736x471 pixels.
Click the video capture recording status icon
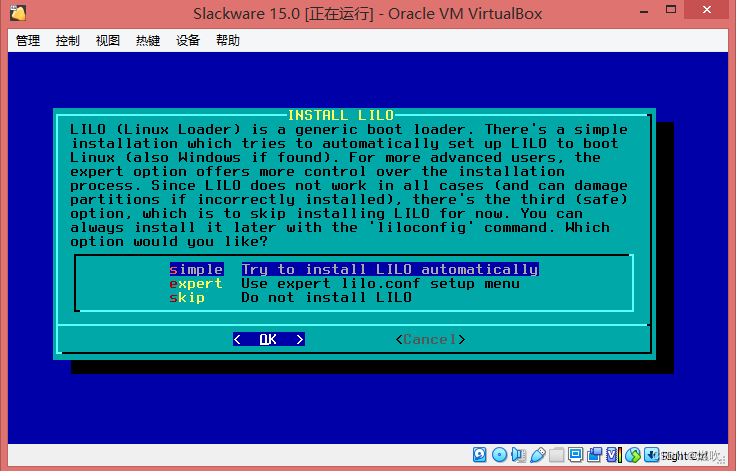(x=595, y=455)
